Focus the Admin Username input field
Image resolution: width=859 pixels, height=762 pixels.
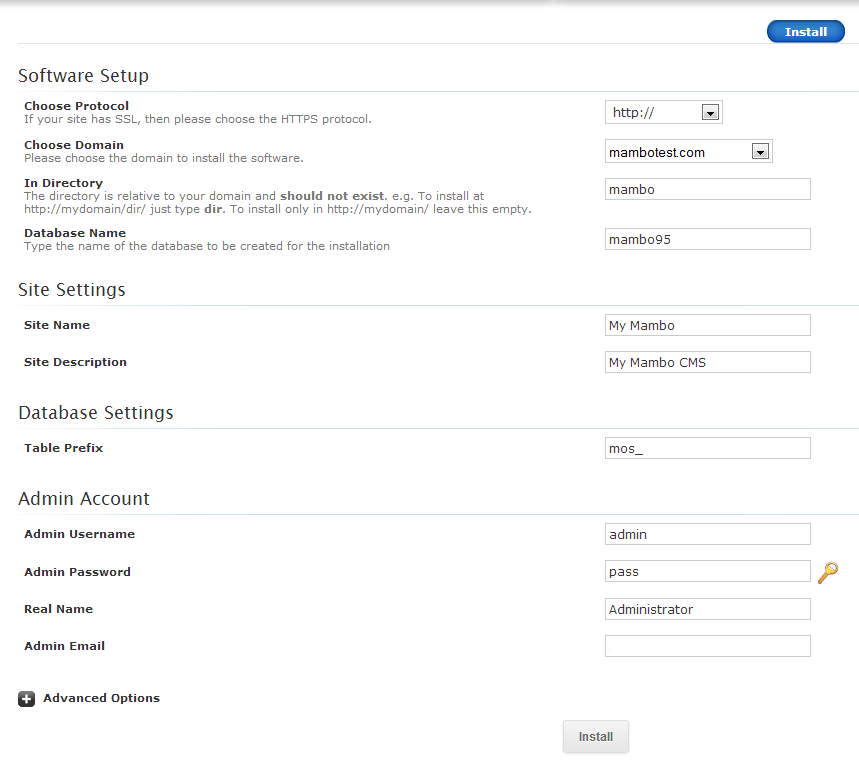point(707,534)
